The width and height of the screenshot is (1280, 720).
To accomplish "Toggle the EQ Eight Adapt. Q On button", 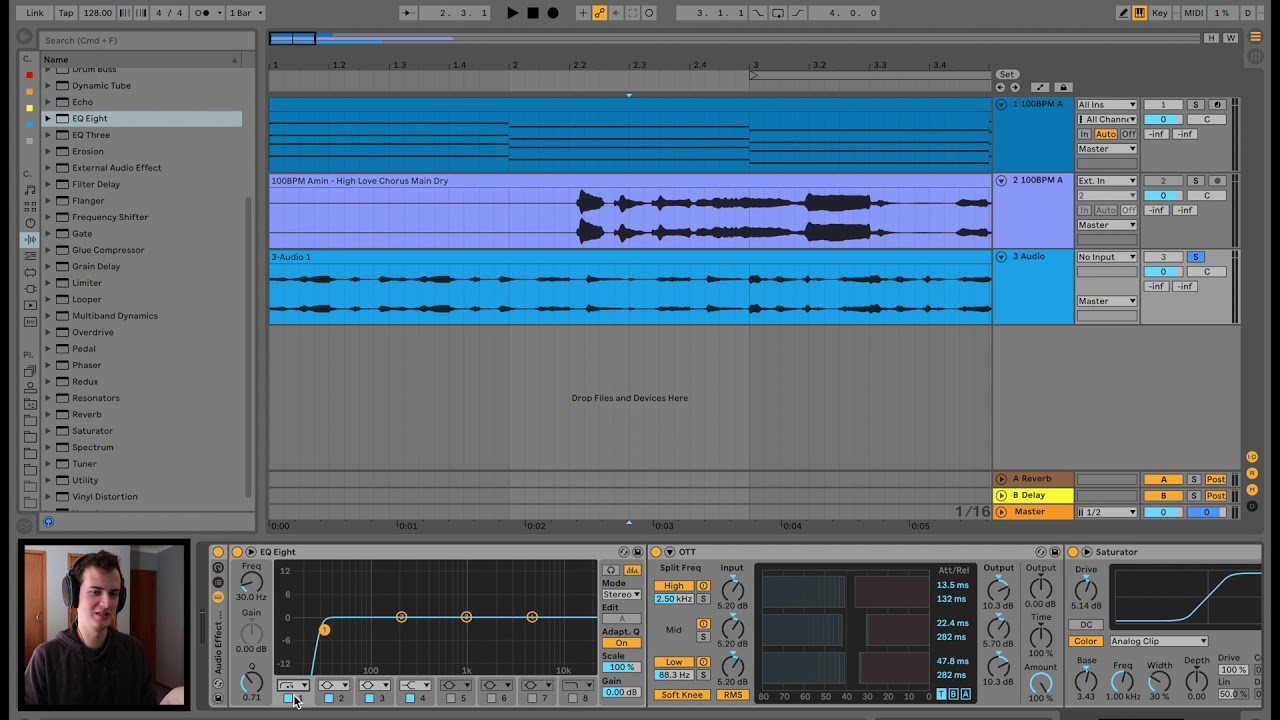I will [621, 643].
